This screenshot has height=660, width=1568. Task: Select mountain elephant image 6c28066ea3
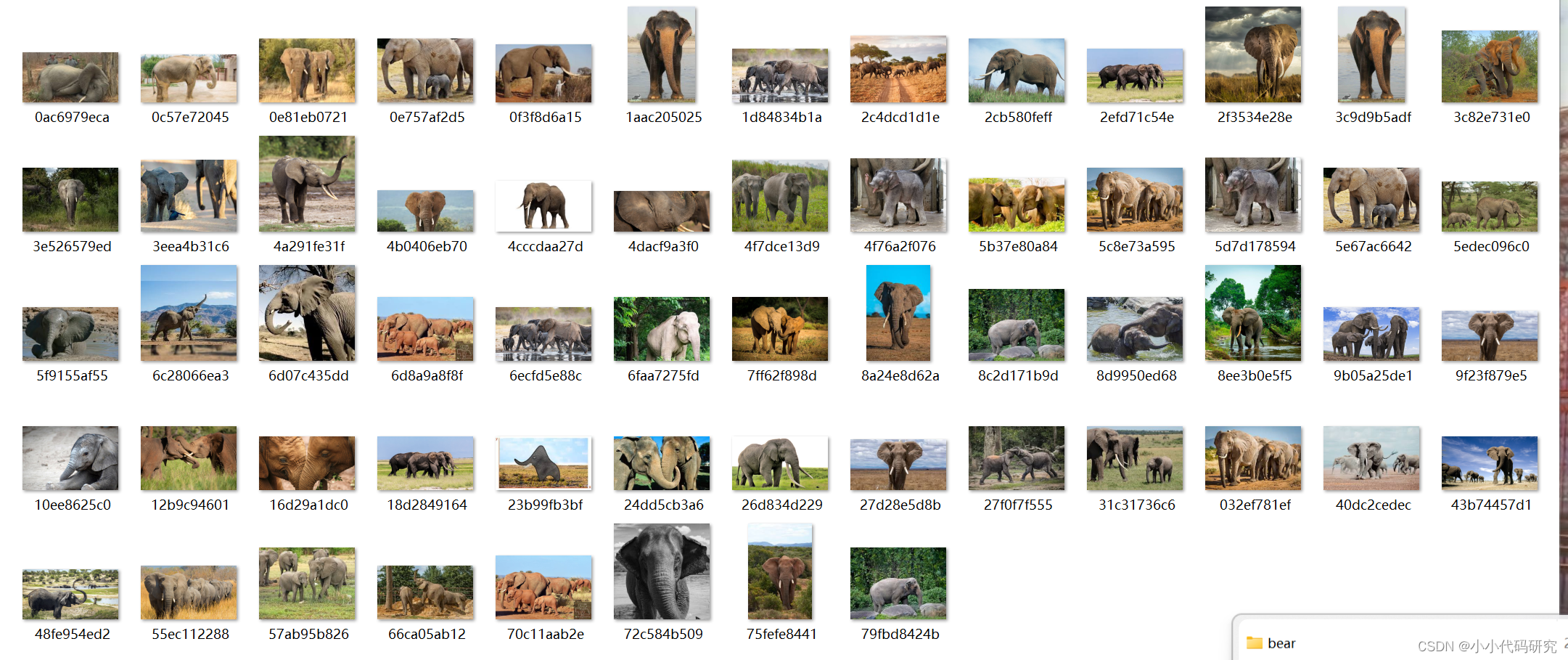click(x=189, y=313)
